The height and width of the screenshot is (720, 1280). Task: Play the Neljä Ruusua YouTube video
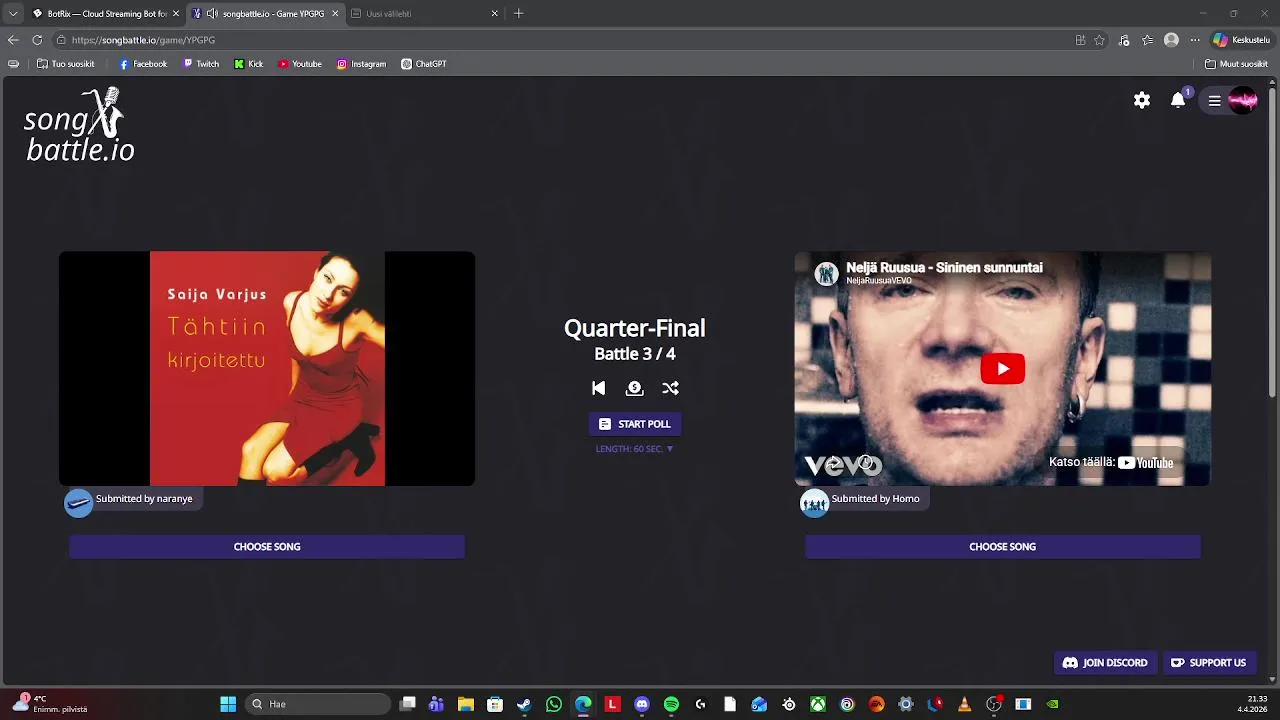1002,368
